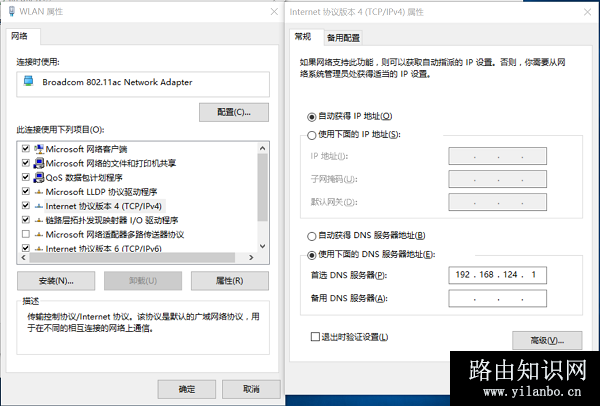Uncheck Microsoft 网络的文件和打印机共享 checkbox

tap(26, 163)
